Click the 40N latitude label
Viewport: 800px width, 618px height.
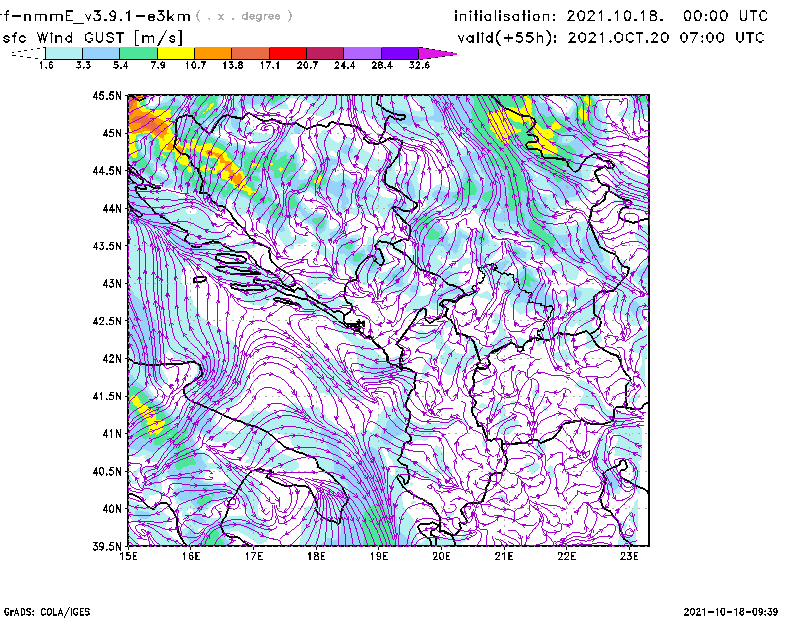(112, 509)
